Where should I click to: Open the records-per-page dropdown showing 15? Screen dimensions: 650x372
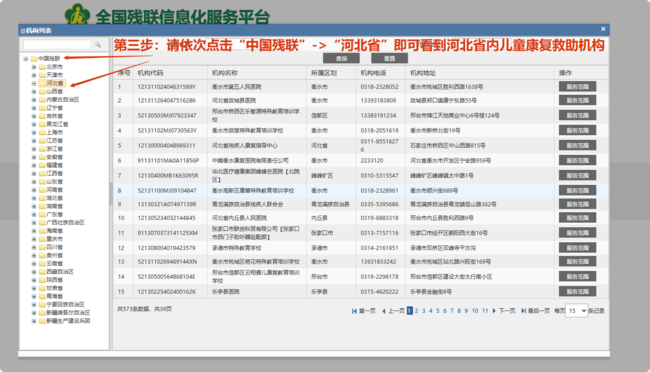576,311
